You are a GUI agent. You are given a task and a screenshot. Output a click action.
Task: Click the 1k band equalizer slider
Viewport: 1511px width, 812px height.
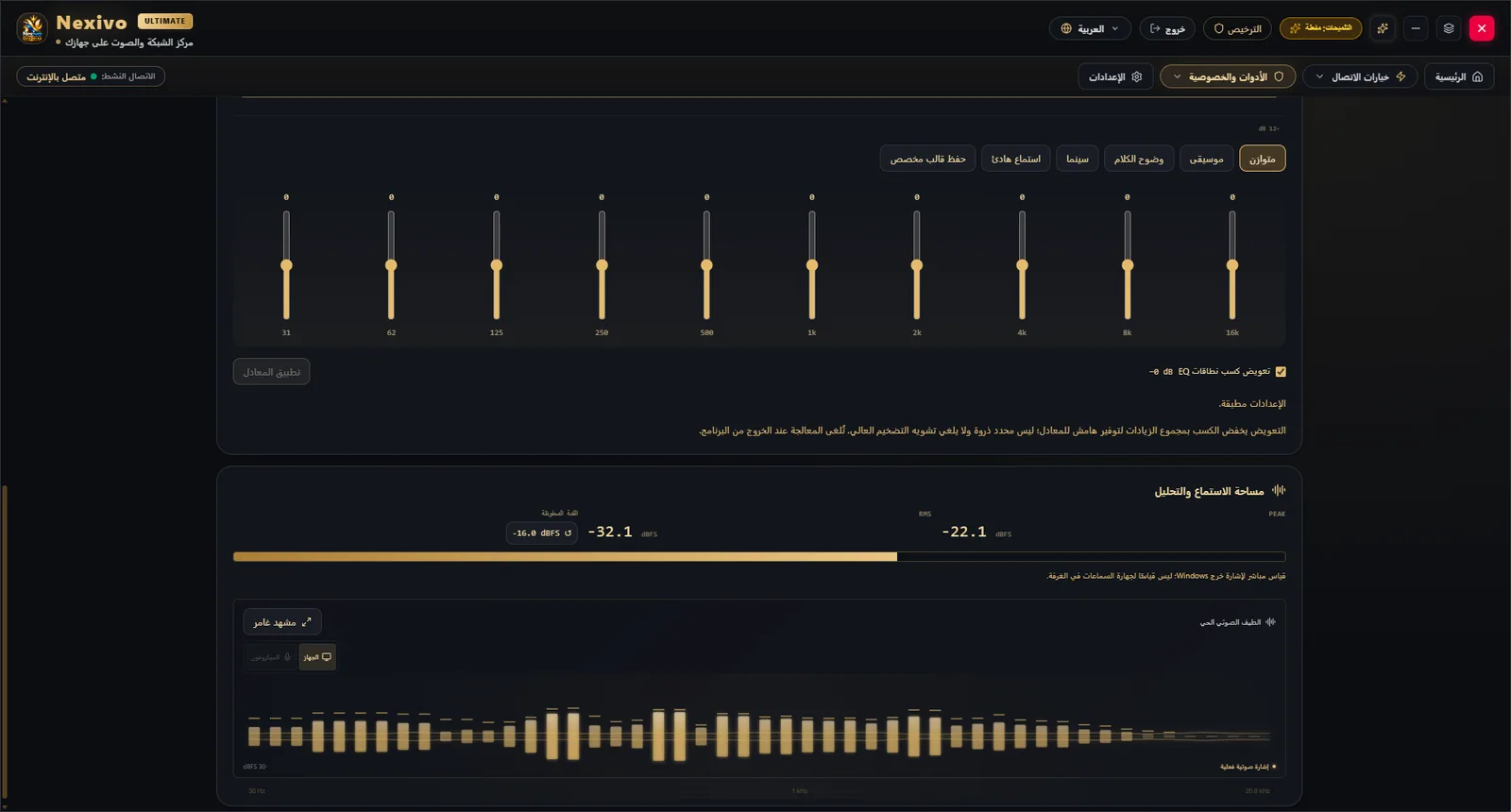tap(811, 265)
